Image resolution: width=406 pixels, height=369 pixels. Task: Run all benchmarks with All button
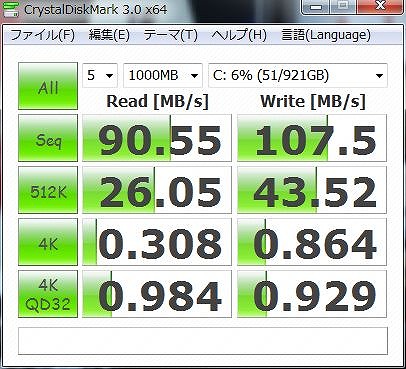tap(48, 86)
